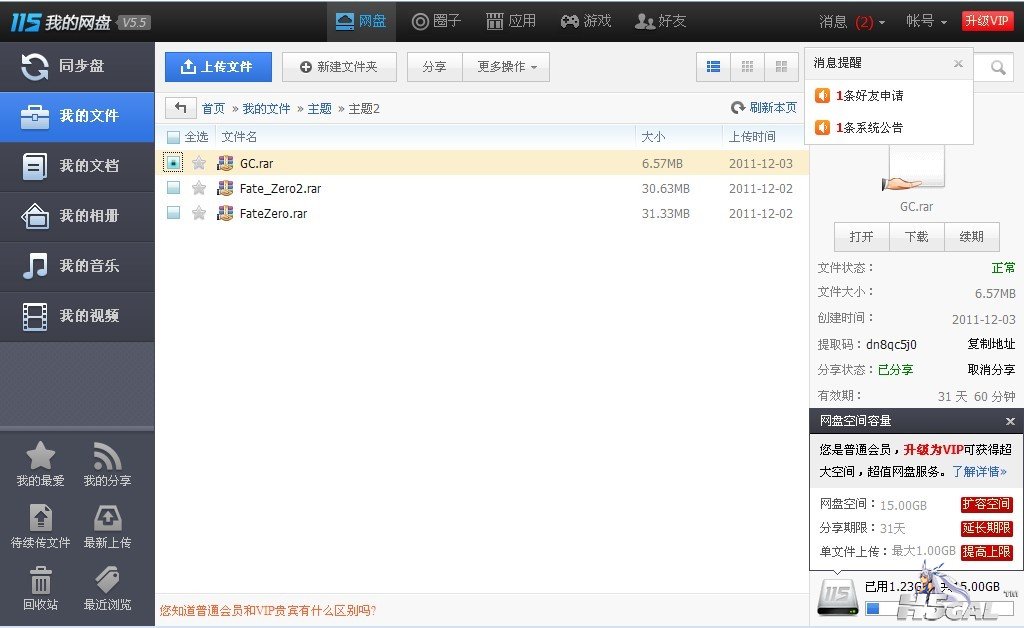Click the search magnifier icon
Viewport: 1024px width, 628px height.
pyautogui.click(x=998, y=67)
